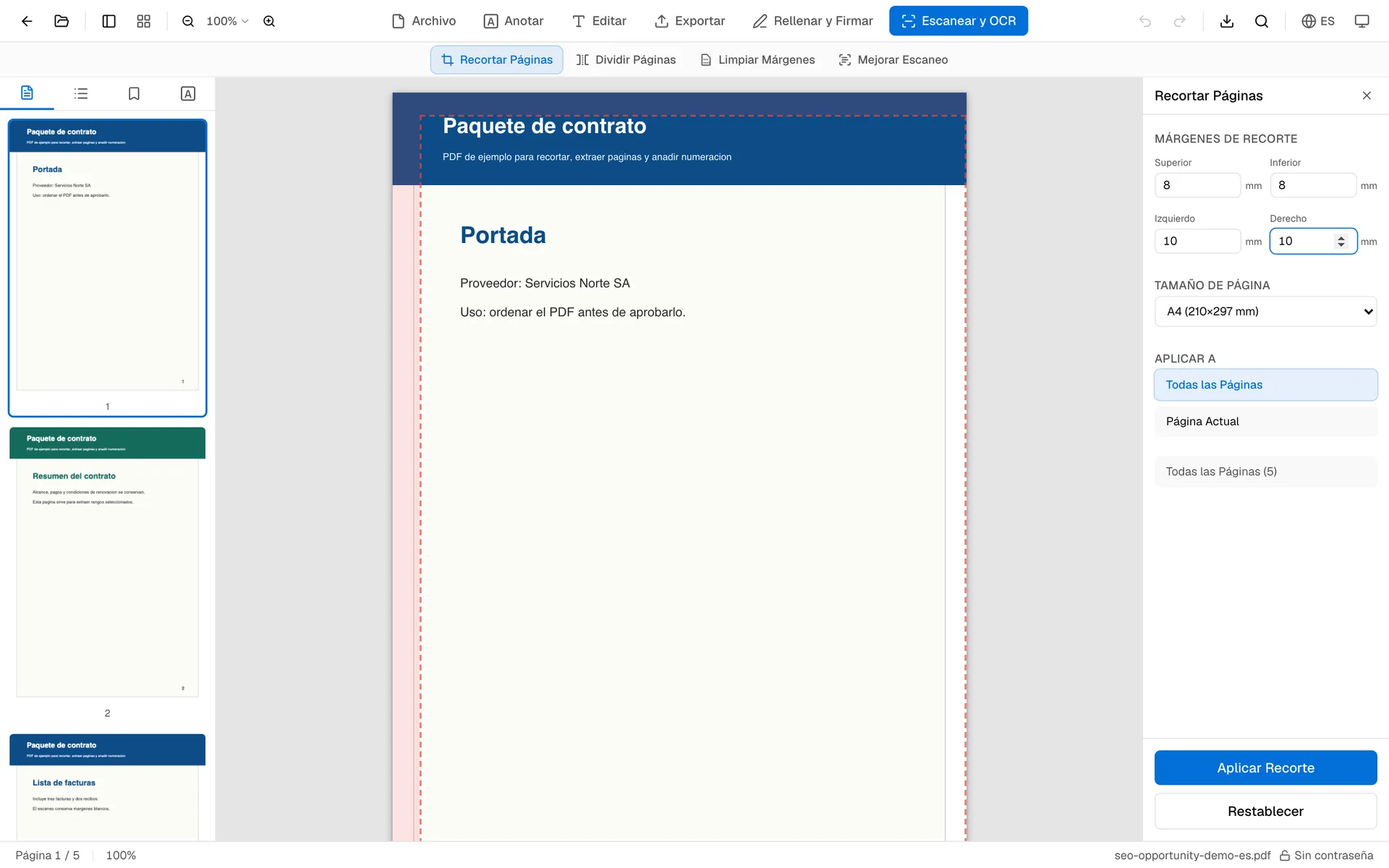Open the Rellenar y Firmar menu
Image resolution: width=1389 pixels, height=868 pixels.
(x=812, y=21)
